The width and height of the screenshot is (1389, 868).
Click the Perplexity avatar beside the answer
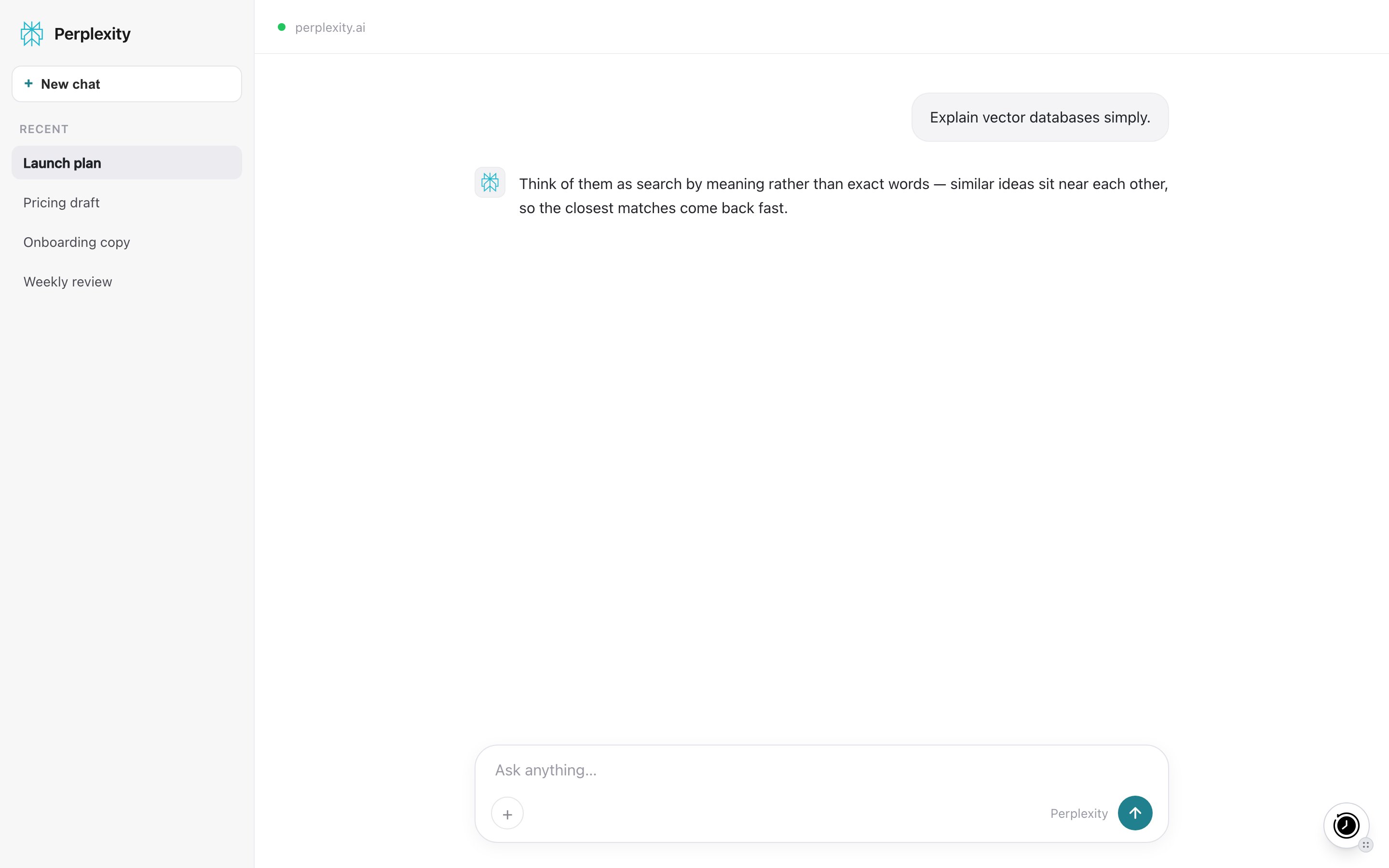[x=490, y=183]
